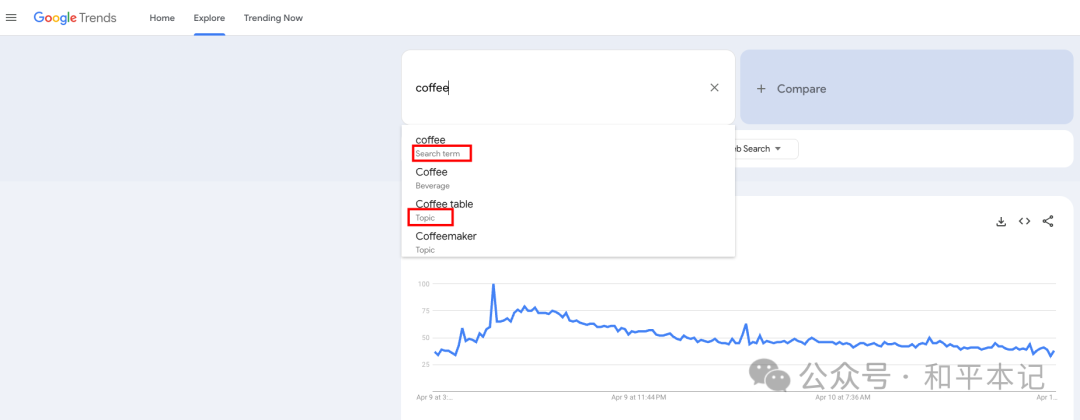Click the 100 value on the chart axis
Viewport: 1080px width, 420px height.
pyautogui.click(x=424, y=284)
